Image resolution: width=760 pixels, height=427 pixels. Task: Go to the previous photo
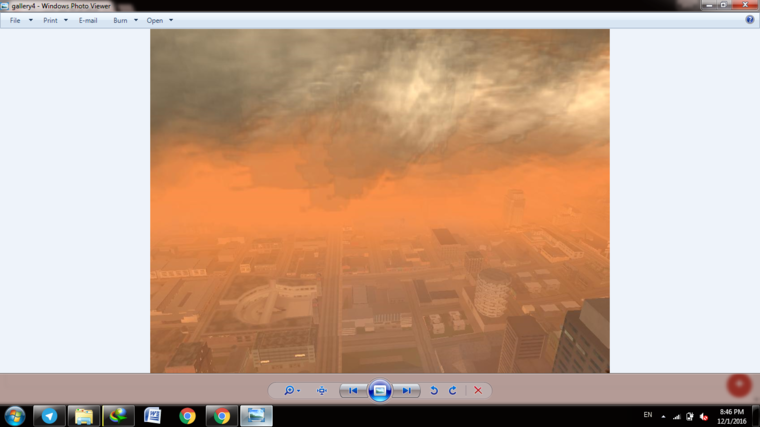coord(353,391)
